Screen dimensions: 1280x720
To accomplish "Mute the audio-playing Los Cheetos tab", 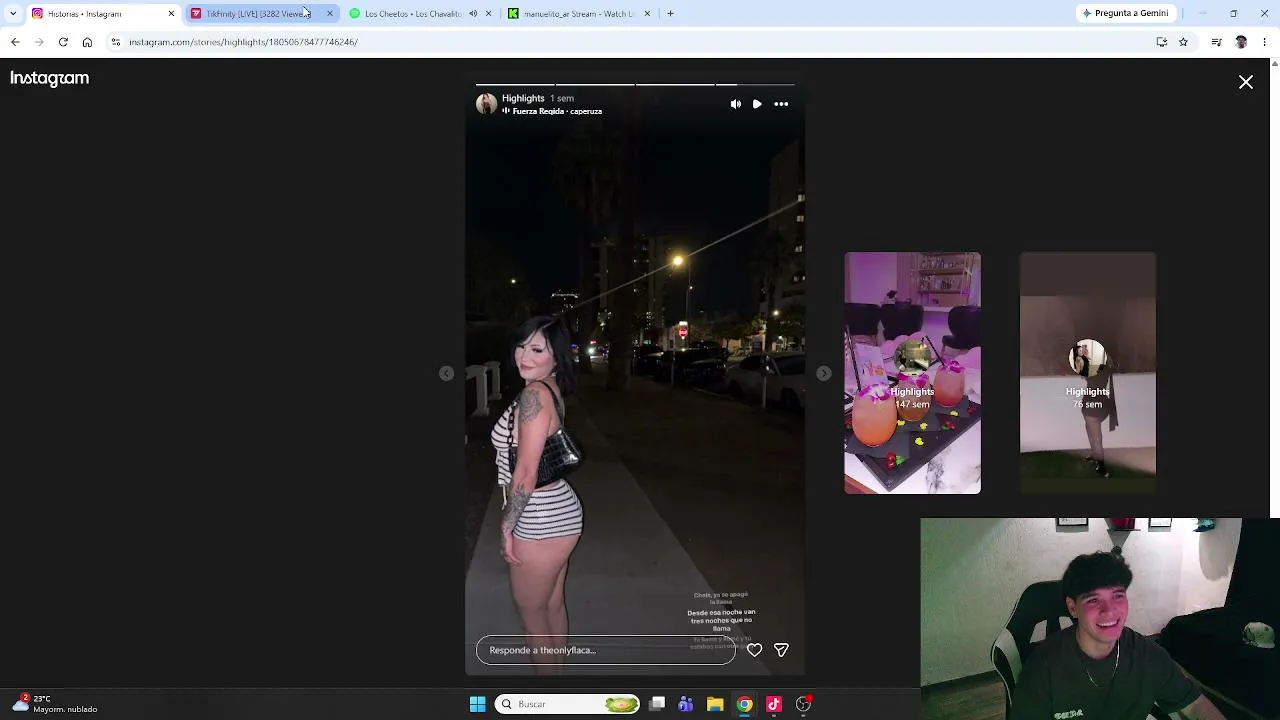I will pos(473,14).
